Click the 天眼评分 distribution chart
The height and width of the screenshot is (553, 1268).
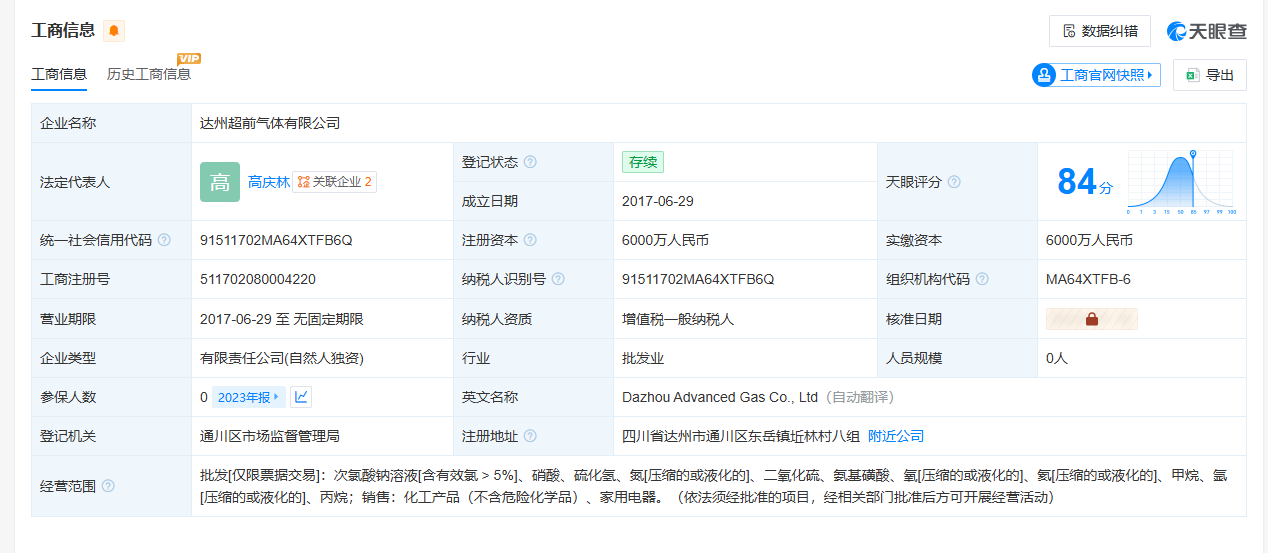1181,182
